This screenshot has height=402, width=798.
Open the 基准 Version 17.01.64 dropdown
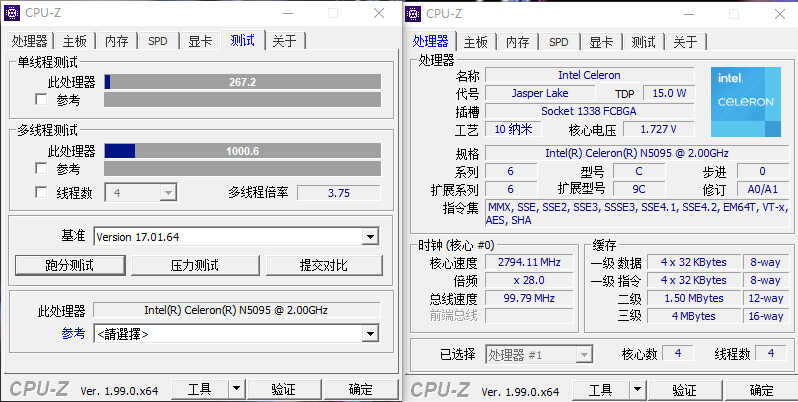tap(236, 237)
